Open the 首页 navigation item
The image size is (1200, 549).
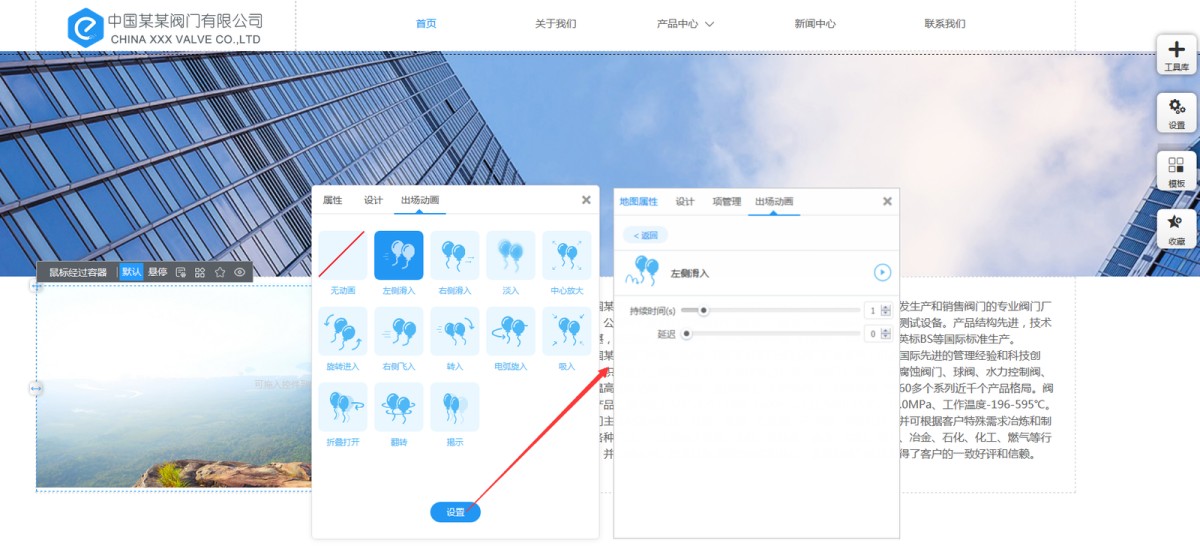point(426,24)
